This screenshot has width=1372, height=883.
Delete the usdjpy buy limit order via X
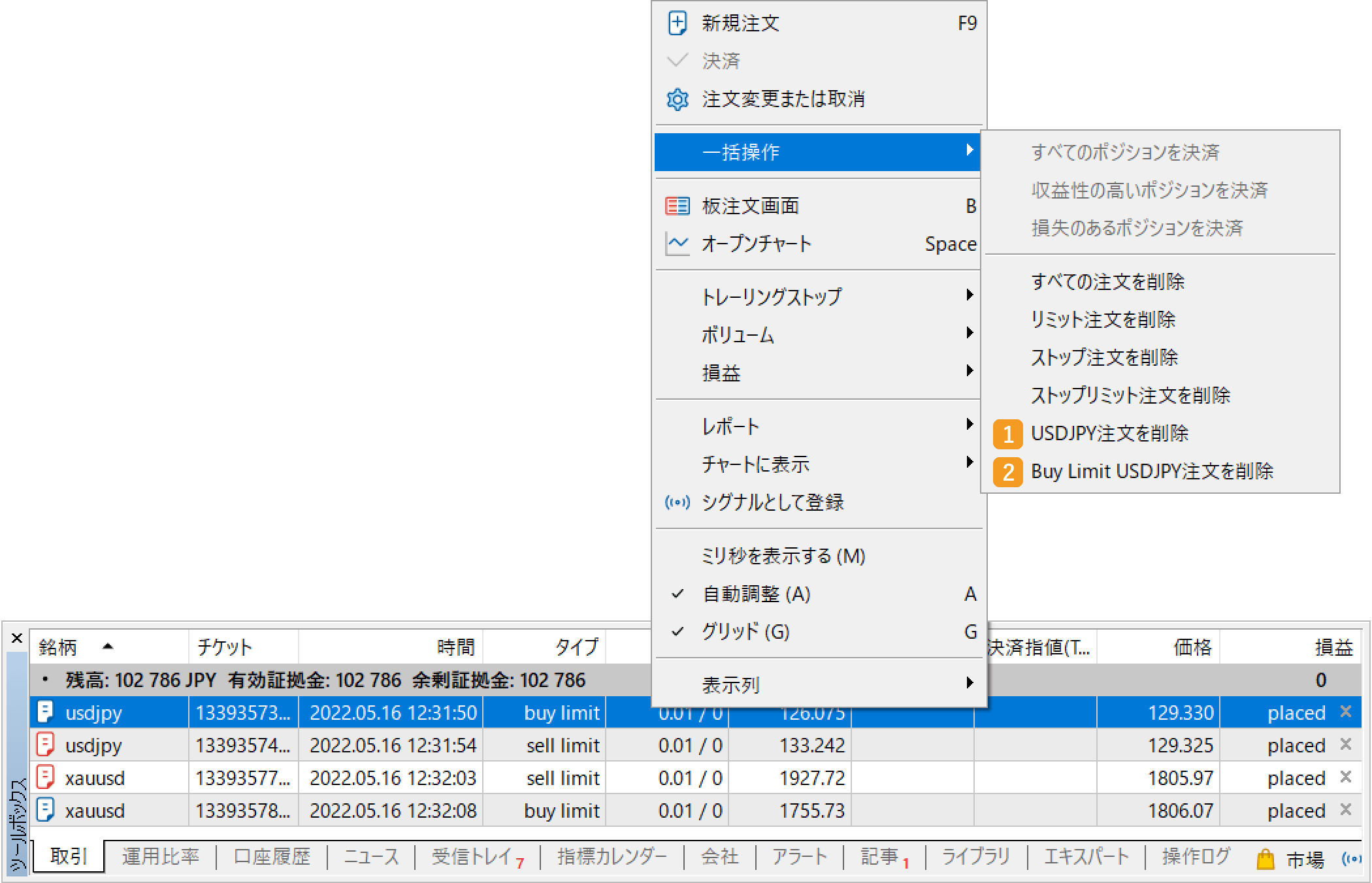click(1346, 712)
